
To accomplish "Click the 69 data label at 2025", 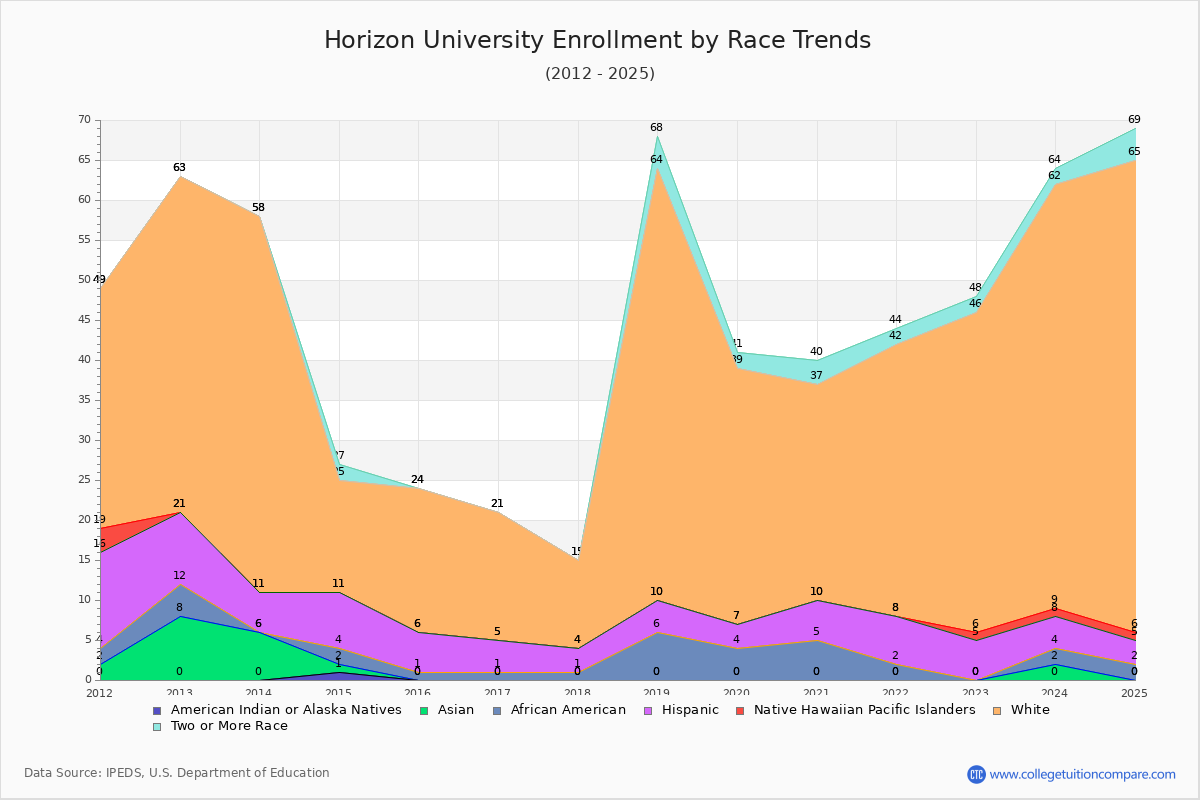I will click(x=1134, y=120).
